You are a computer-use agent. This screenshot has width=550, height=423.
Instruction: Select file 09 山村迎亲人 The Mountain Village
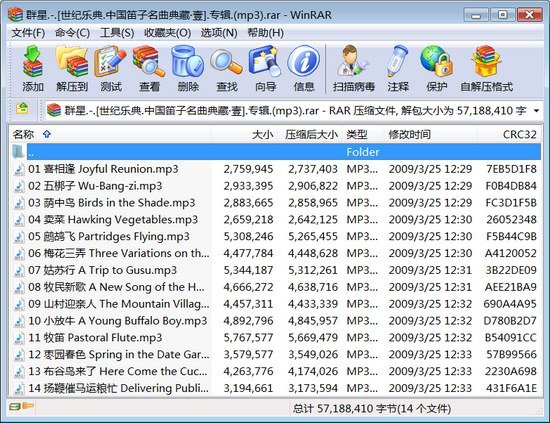[x=276, y=304]
